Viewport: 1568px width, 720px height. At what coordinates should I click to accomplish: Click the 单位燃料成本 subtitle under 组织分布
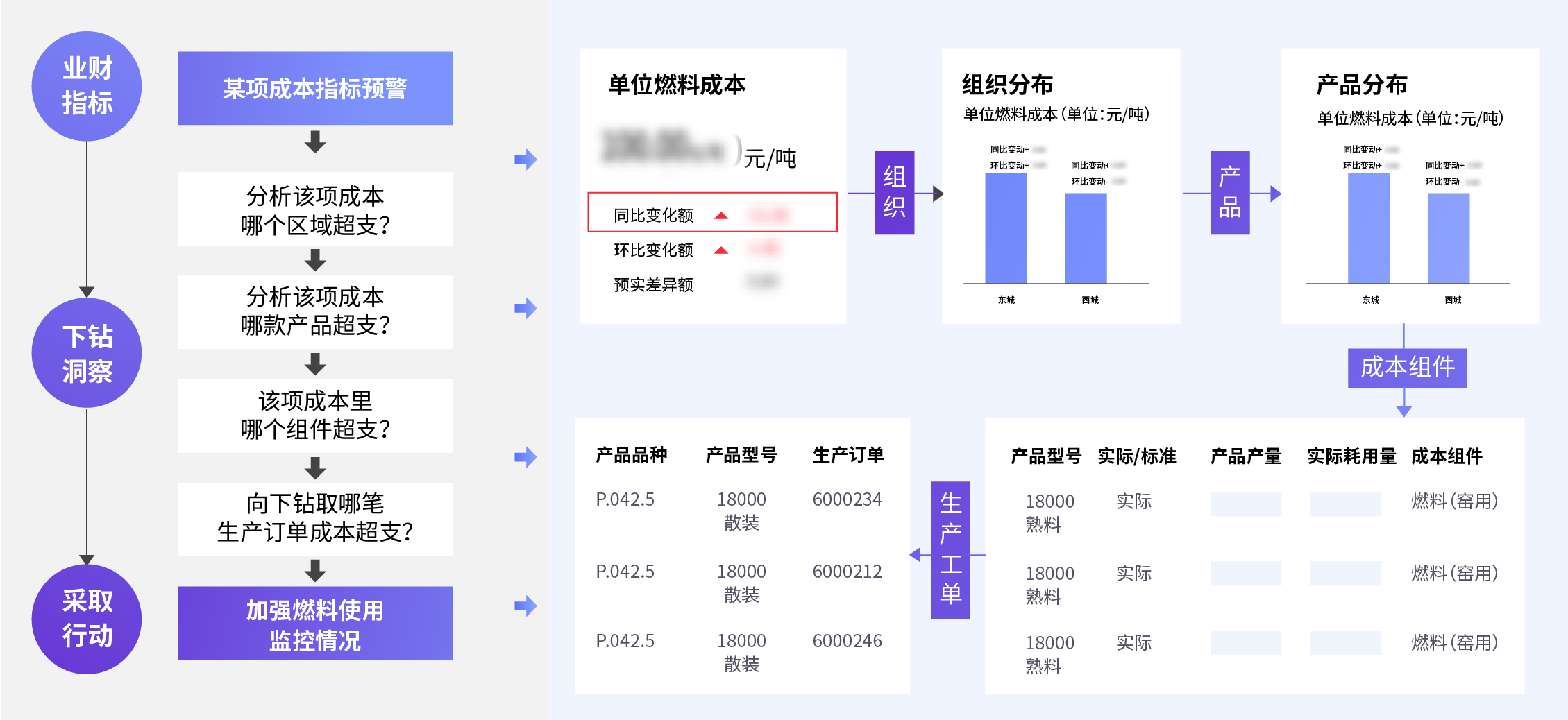[1056, 114]
